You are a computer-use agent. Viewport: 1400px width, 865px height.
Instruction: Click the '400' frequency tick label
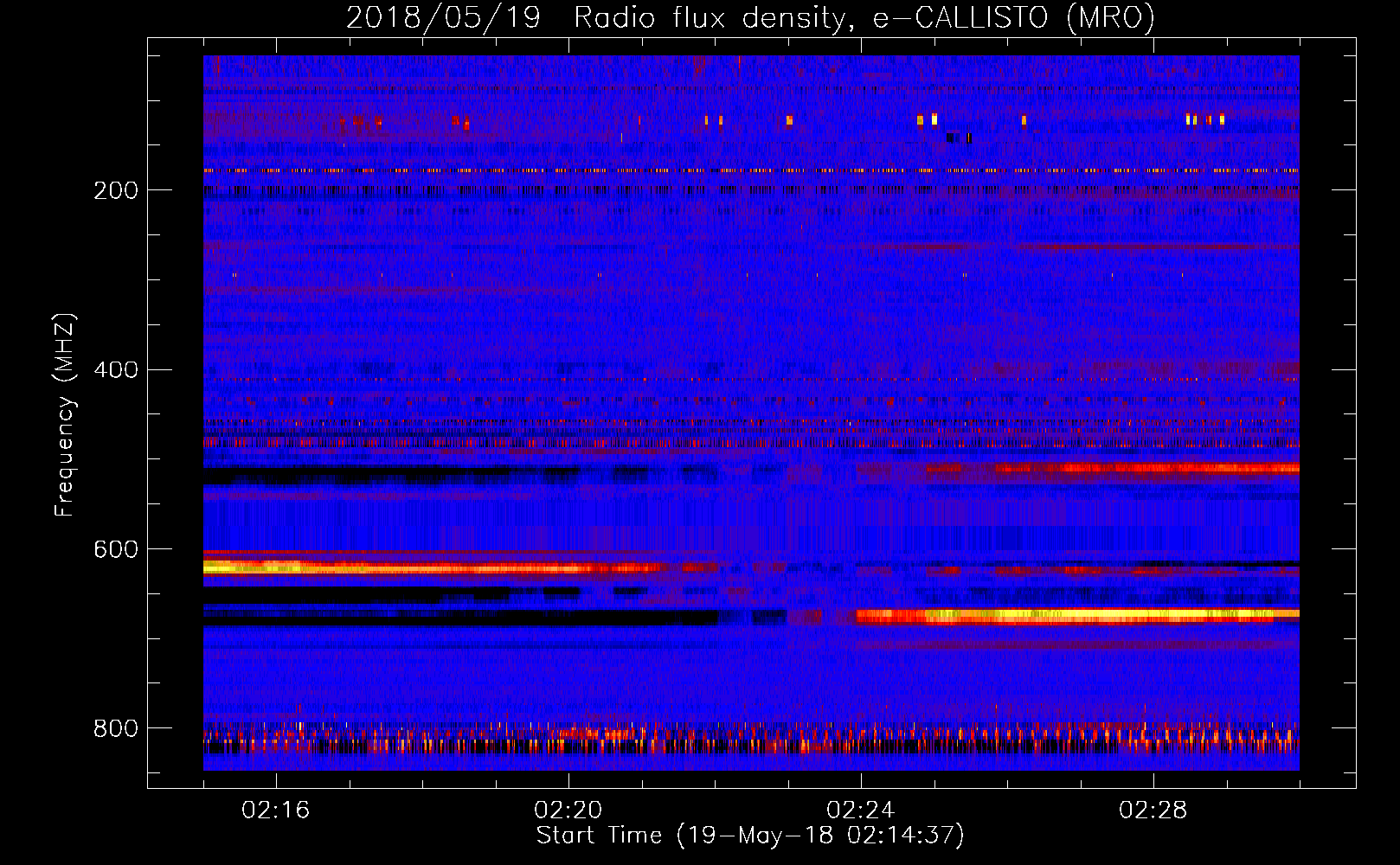click(116, 370)
